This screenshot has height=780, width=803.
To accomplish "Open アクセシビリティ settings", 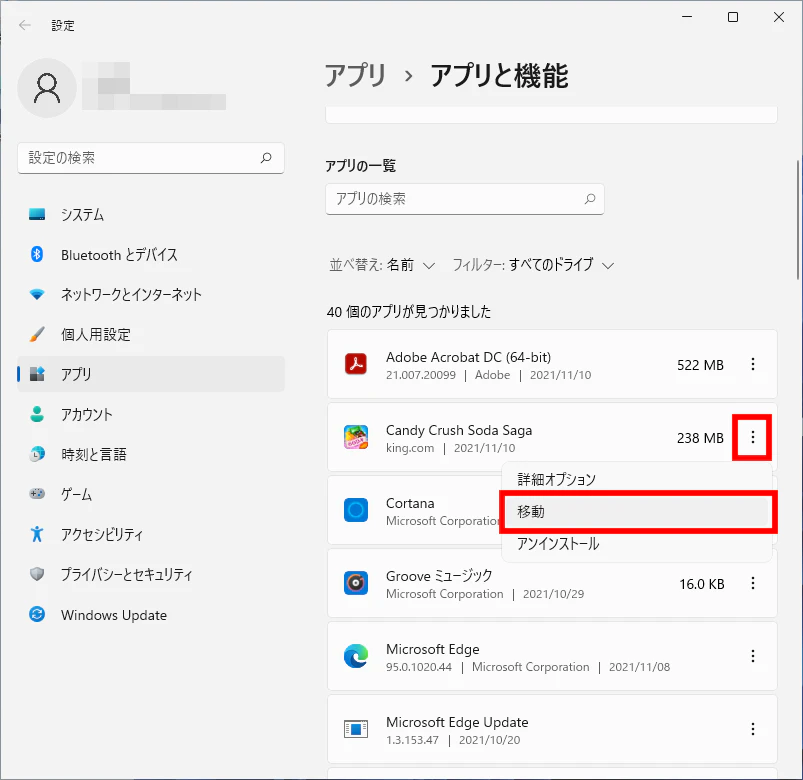I will pyautogui.click(x=151, y=534).
